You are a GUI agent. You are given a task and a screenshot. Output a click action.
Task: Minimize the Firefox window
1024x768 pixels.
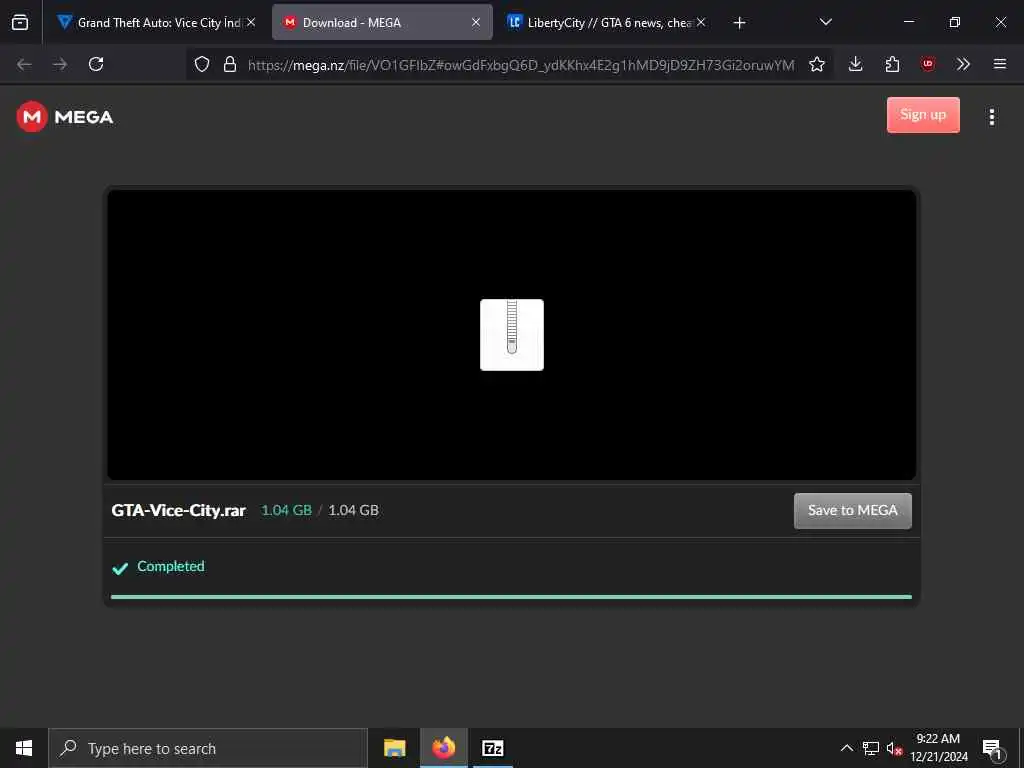(908, 22)
